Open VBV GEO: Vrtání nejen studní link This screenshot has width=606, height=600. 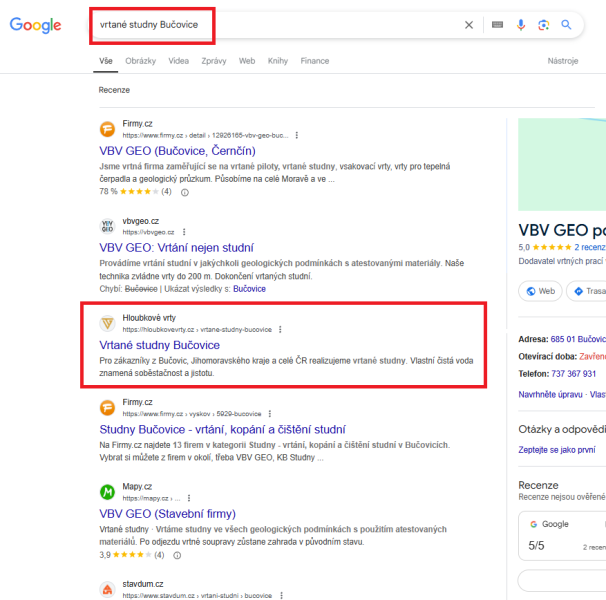pyautogui.click(x=176, y=248)
